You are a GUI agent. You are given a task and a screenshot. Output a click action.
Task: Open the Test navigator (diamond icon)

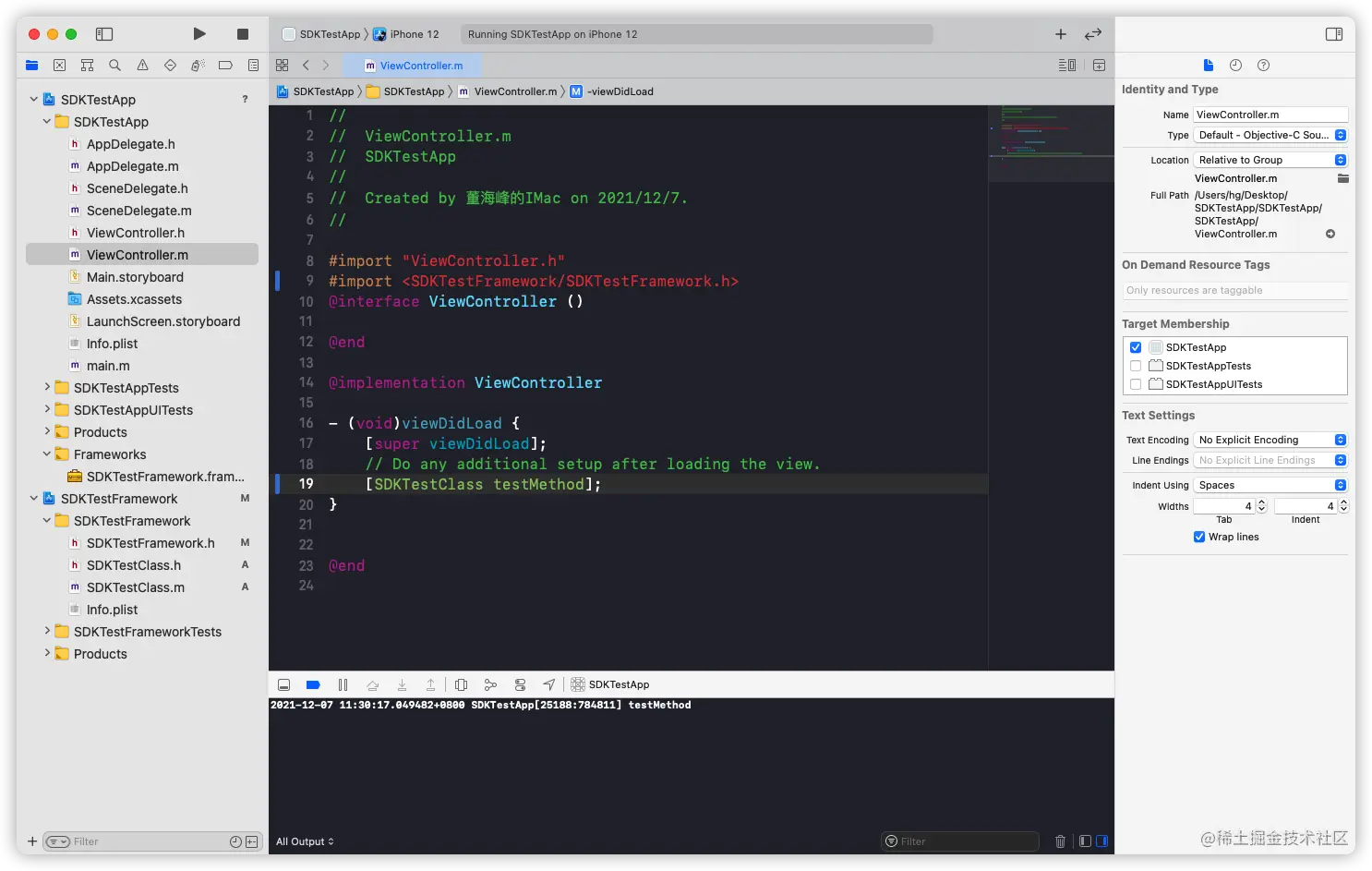point(170,66)
